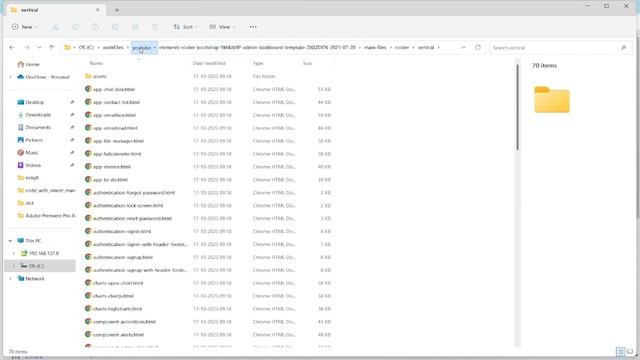Expand the Network tree node
The width and height of the screenshot is (640, 360).
(x=11, y=279)
